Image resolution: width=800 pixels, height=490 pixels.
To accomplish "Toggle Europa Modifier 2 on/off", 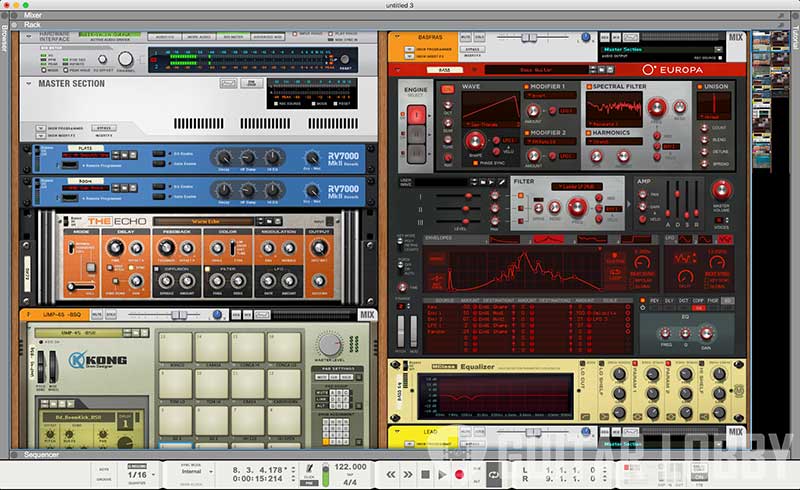I will coord(527,132).
